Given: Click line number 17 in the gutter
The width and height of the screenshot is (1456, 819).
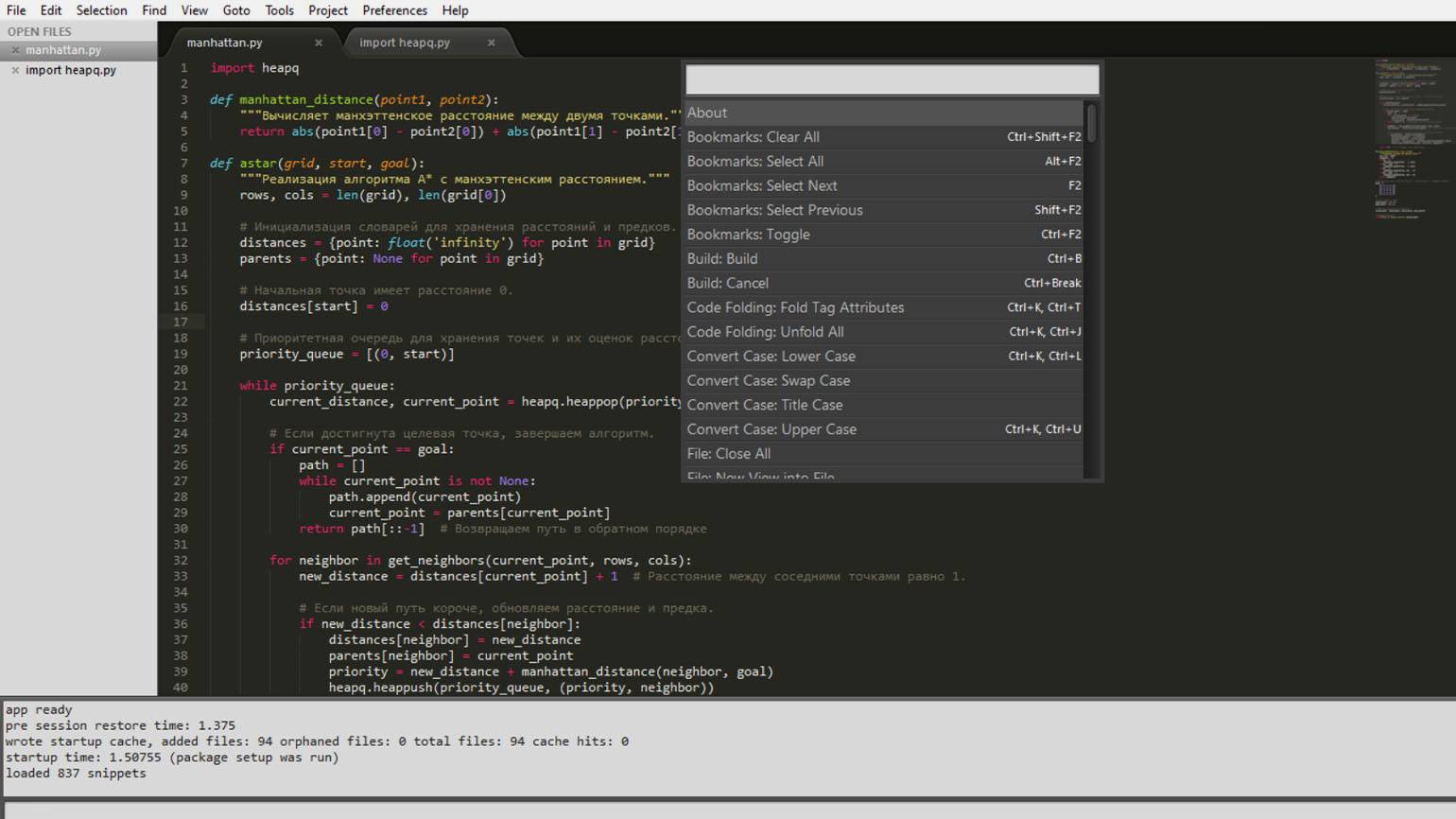Looking at the screenshot, I should [x=181, y=322].
